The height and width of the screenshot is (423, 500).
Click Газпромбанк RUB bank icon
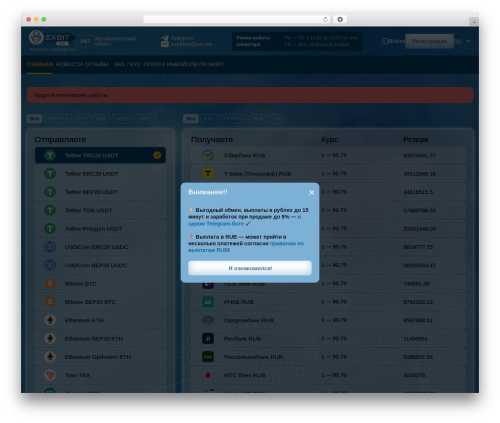point(208,320)
